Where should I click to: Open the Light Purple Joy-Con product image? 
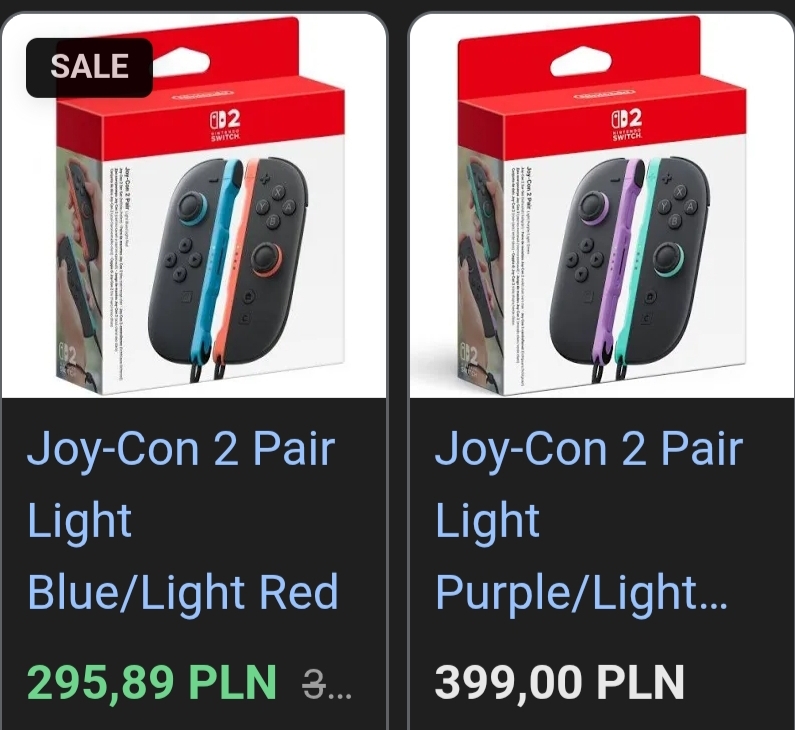[602, 205]
